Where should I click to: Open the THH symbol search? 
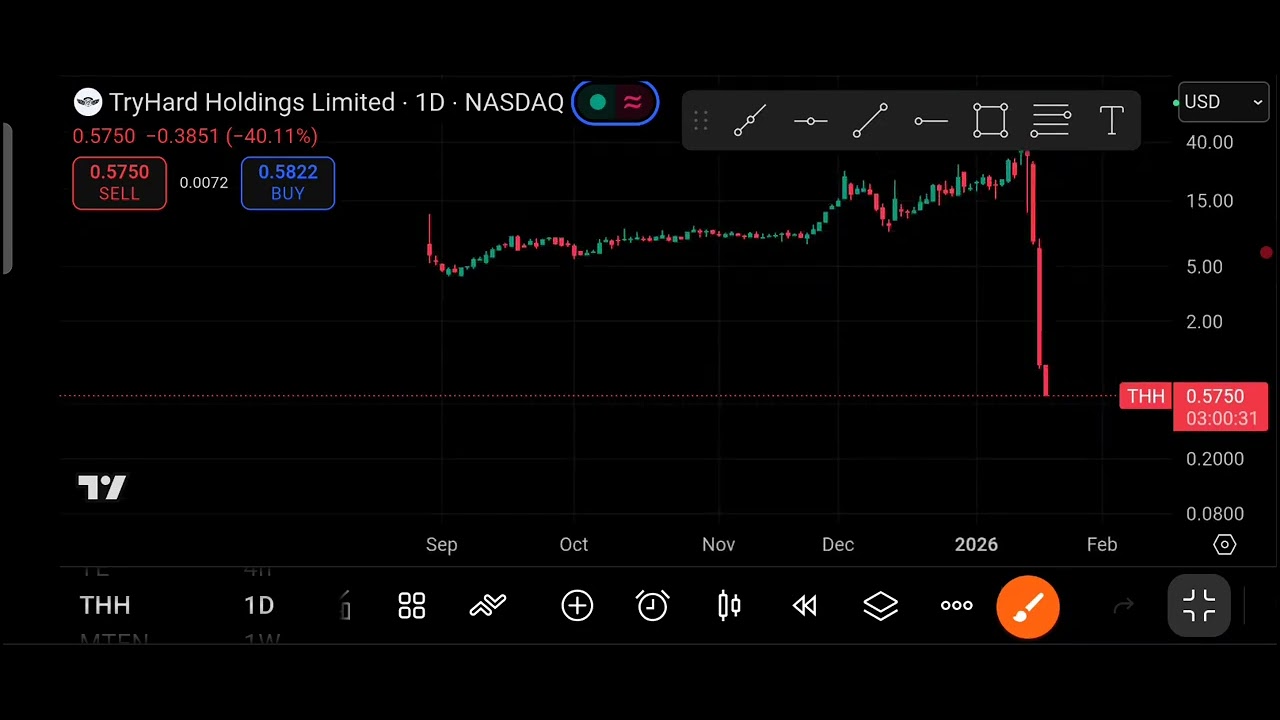pyautogui.click(x=105, y=605)
